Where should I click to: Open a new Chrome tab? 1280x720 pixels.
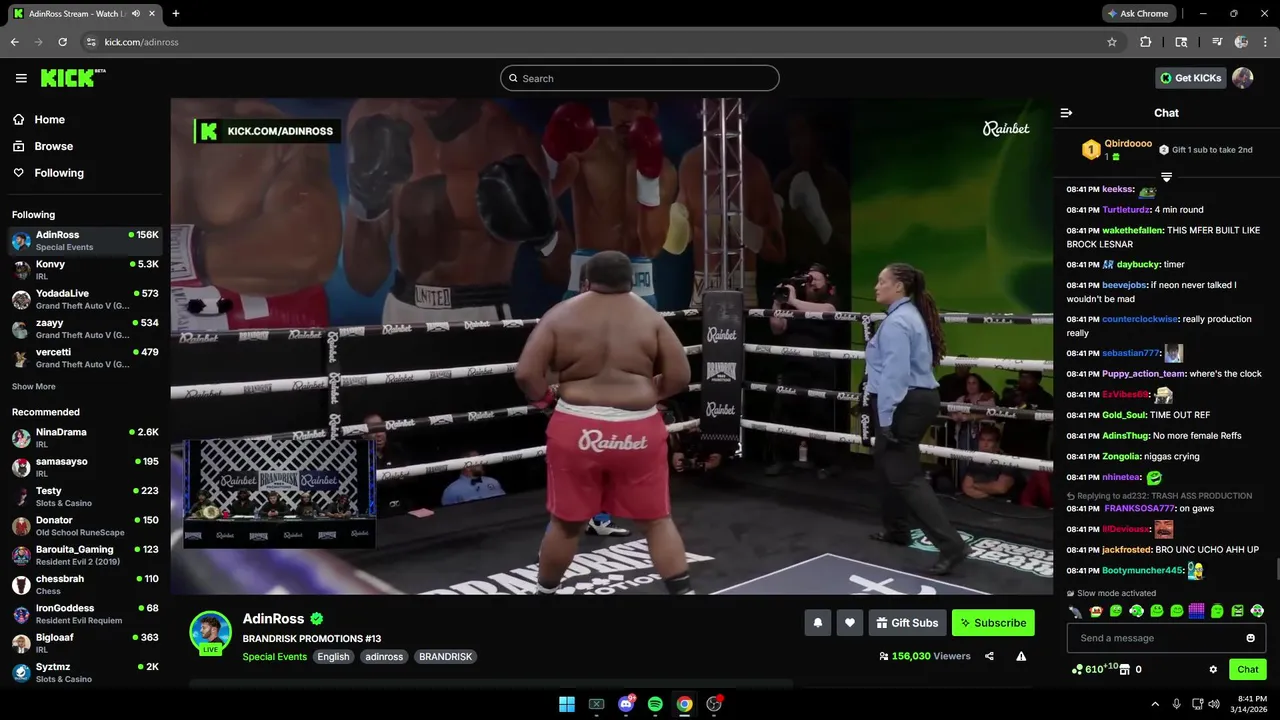coord(176,14)
